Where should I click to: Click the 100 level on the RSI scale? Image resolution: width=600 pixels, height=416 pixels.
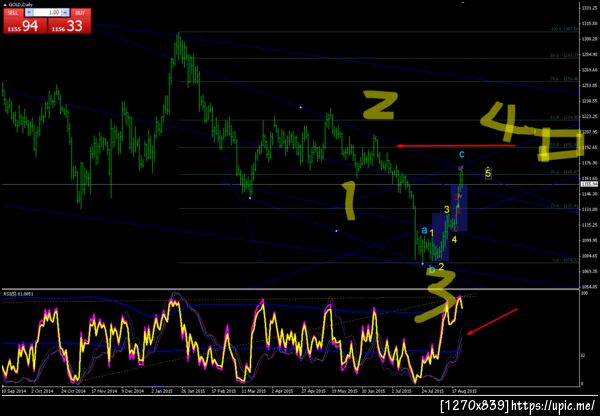[584, 293]
